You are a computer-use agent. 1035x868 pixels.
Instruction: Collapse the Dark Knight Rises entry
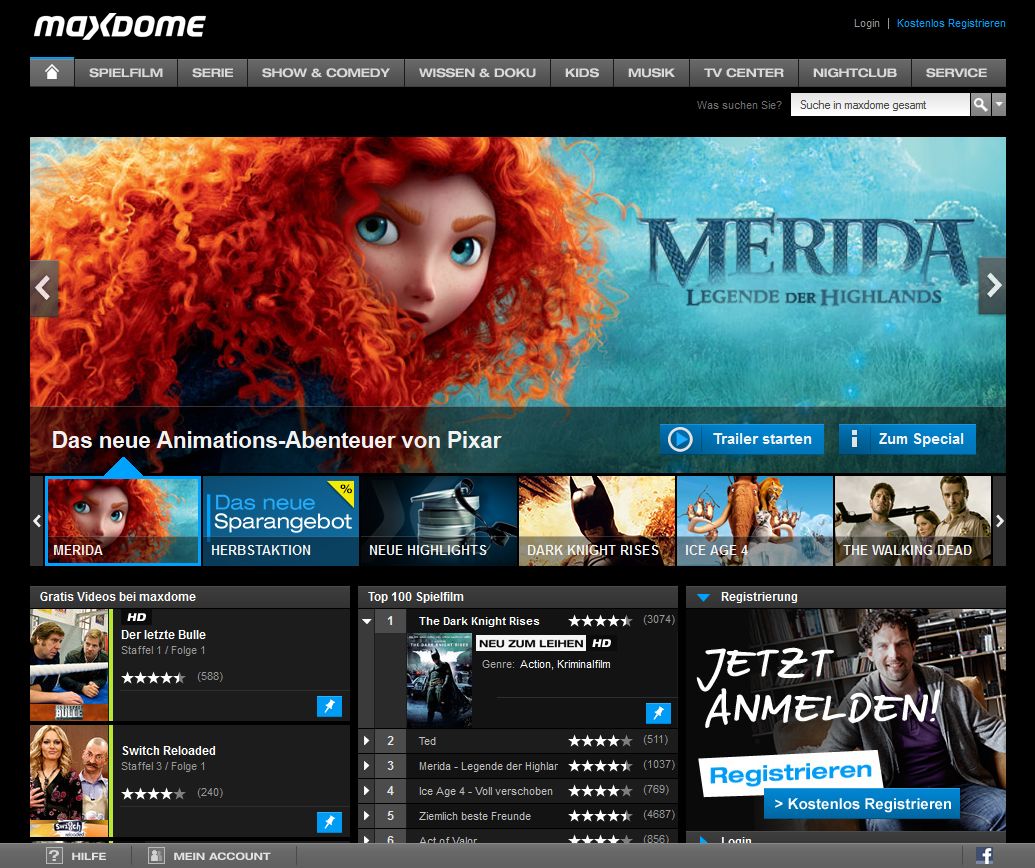[367, 621]
